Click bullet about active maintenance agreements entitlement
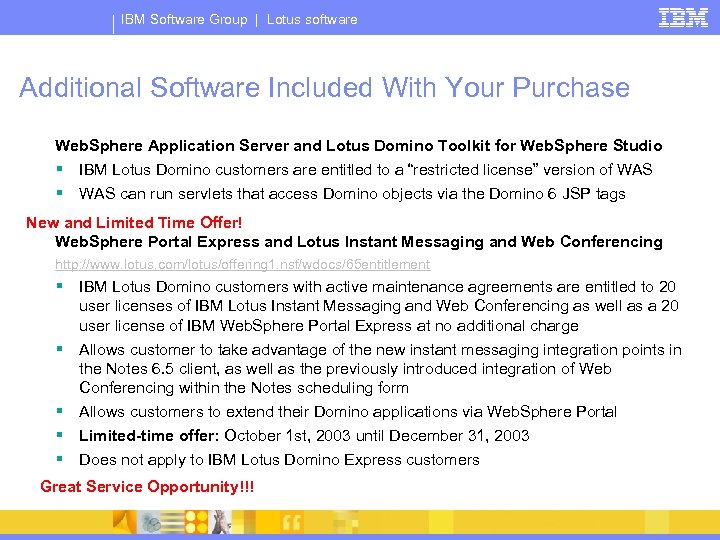The image size is (720, 540). click(x=379, y=306)
